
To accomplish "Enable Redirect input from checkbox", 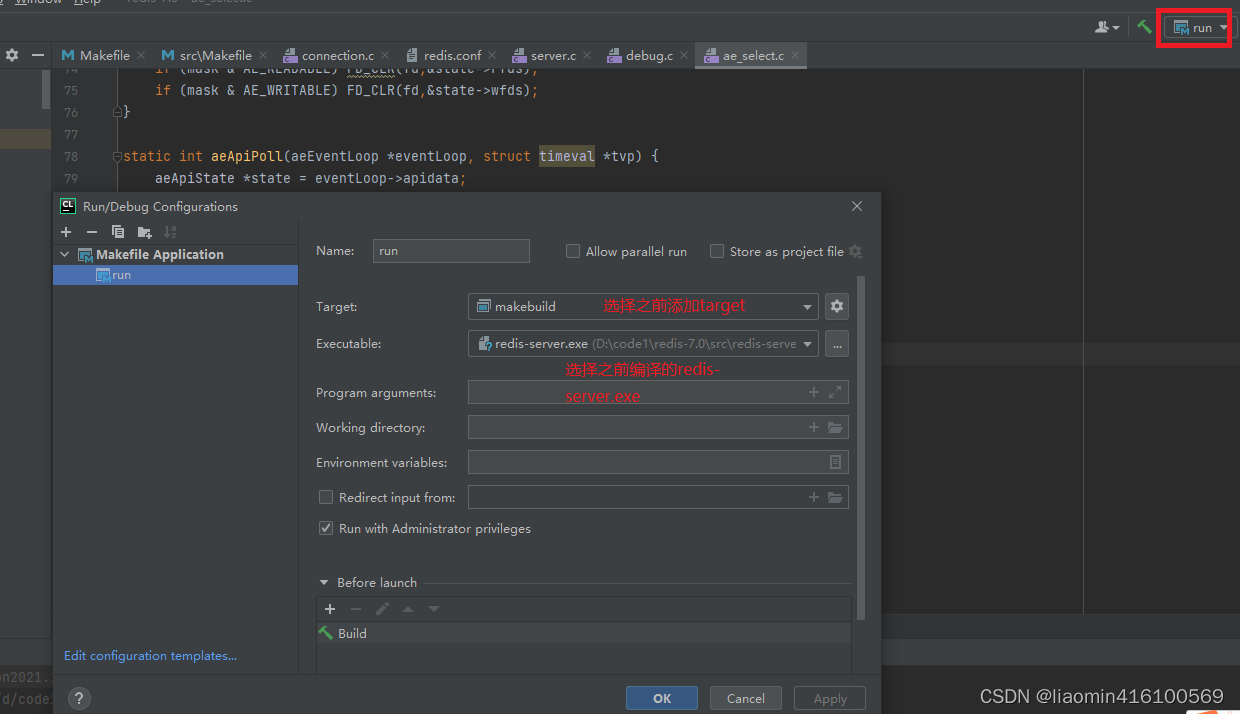I will [x=326, y=497].
